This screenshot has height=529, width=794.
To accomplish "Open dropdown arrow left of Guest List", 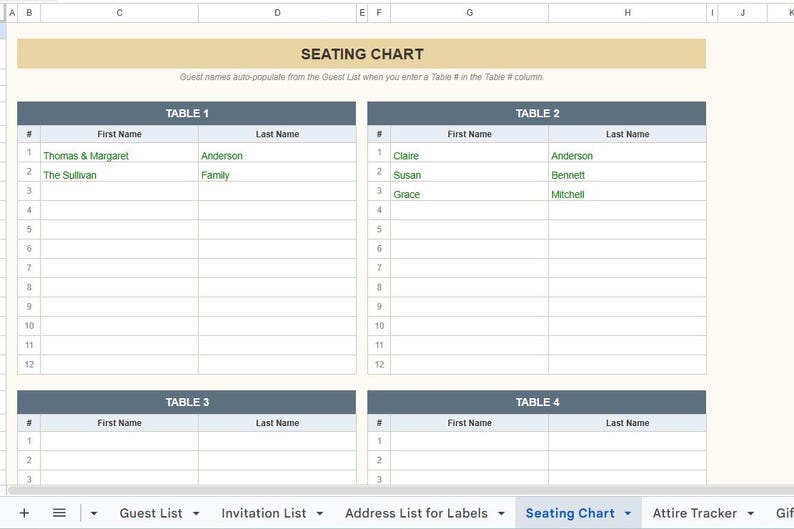I will 94,513.
